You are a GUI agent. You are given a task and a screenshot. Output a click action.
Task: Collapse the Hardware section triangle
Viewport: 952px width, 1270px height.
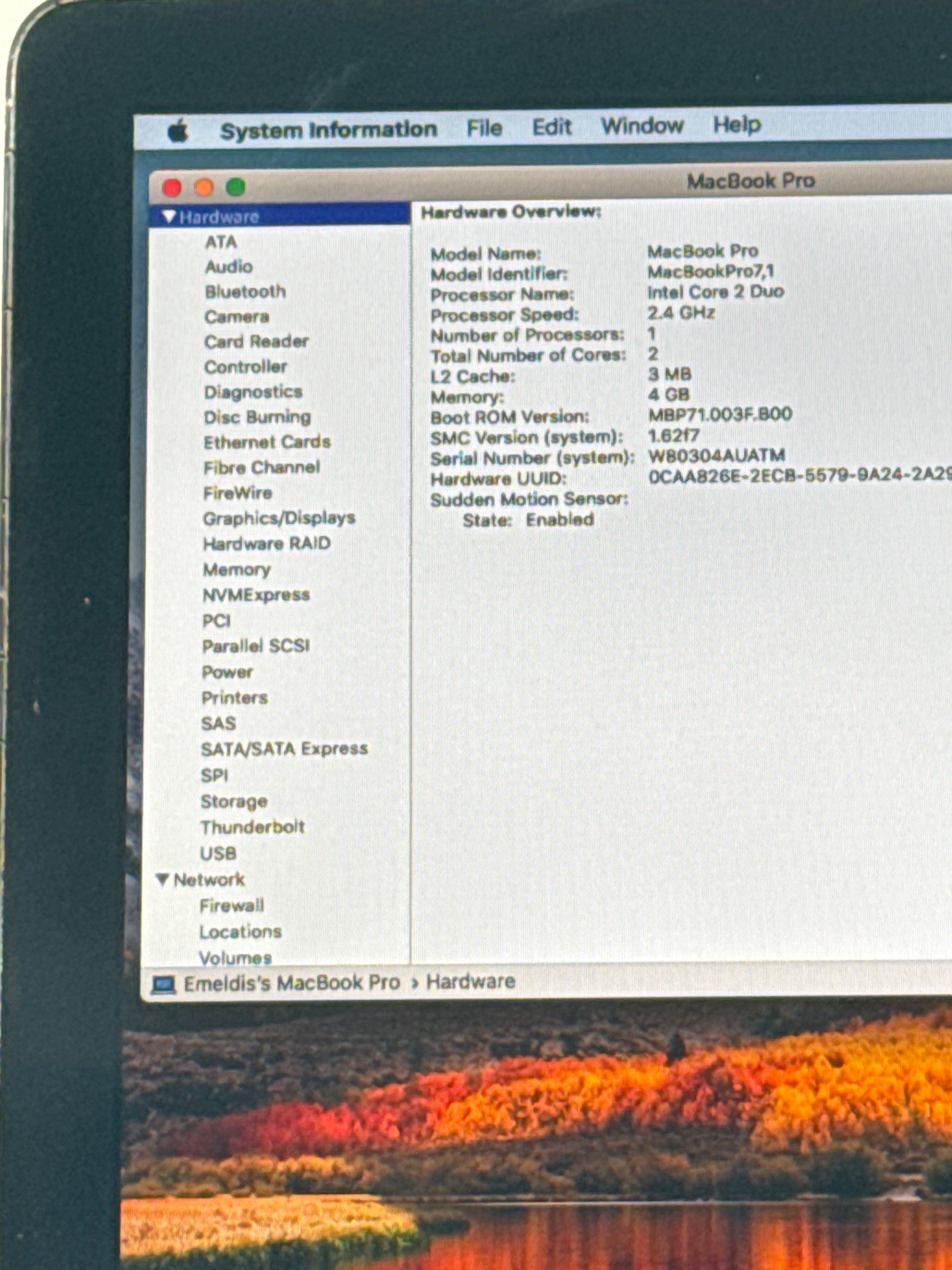(x=168, y=216)
